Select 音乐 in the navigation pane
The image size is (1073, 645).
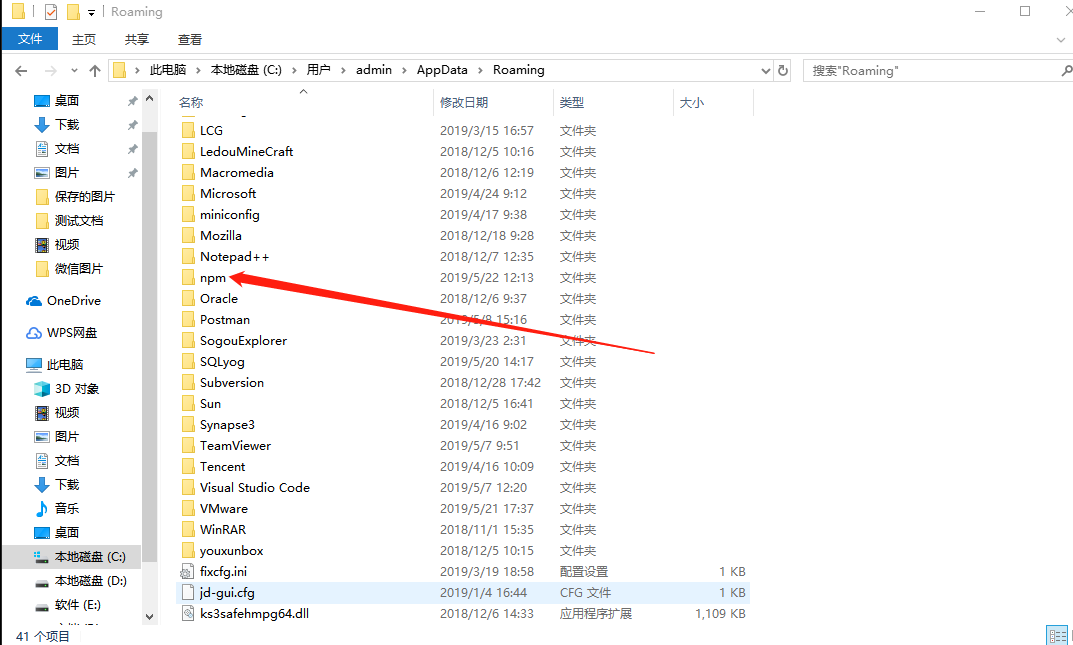click(x=66, y=508)
